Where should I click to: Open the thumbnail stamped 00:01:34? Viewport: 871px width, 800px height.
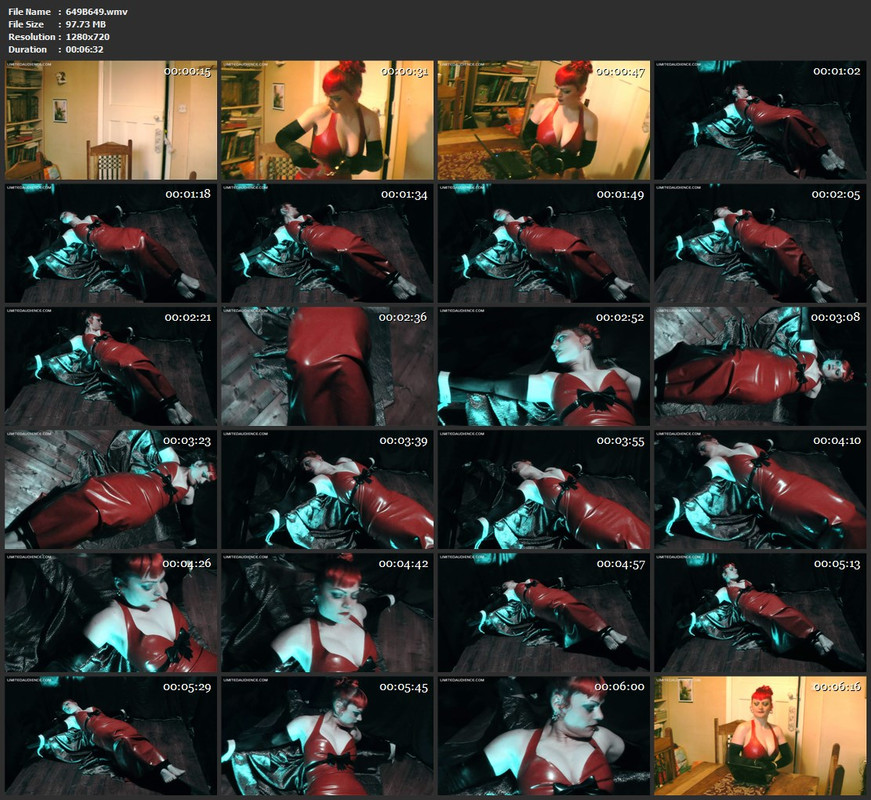click(327, 243)
